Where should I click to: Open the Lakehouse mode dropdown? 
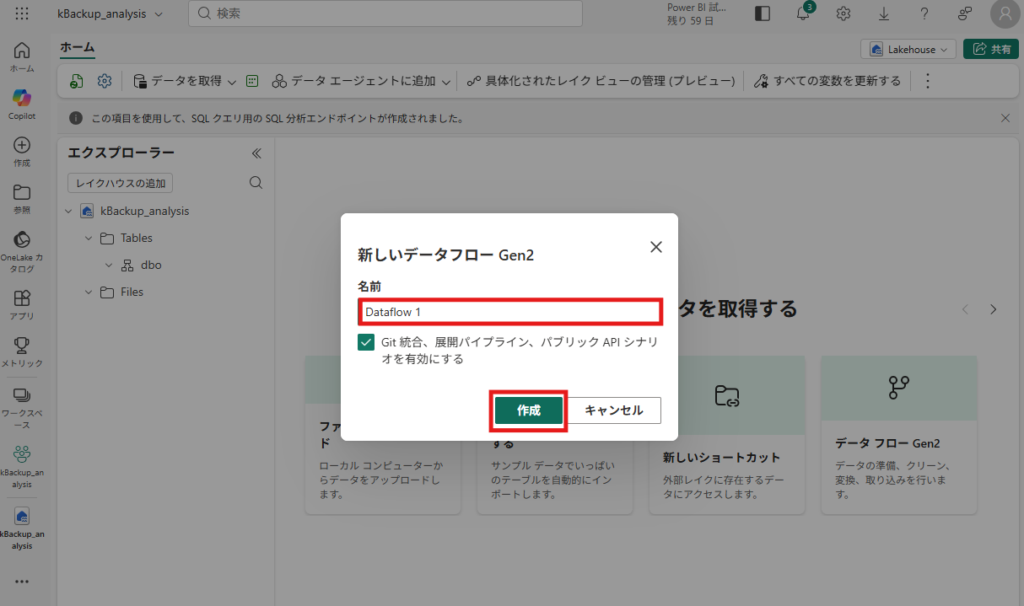[x=909, y=49]
